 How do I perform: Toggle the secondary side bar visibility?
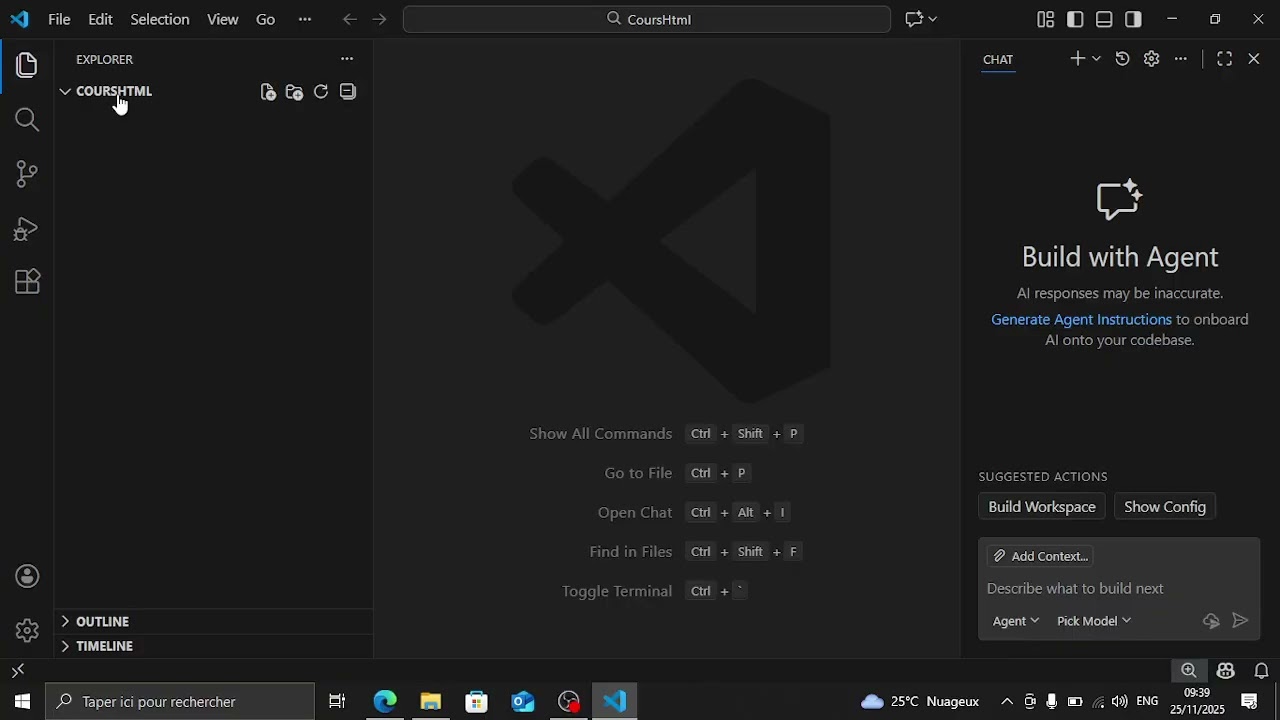point(1133,19)
